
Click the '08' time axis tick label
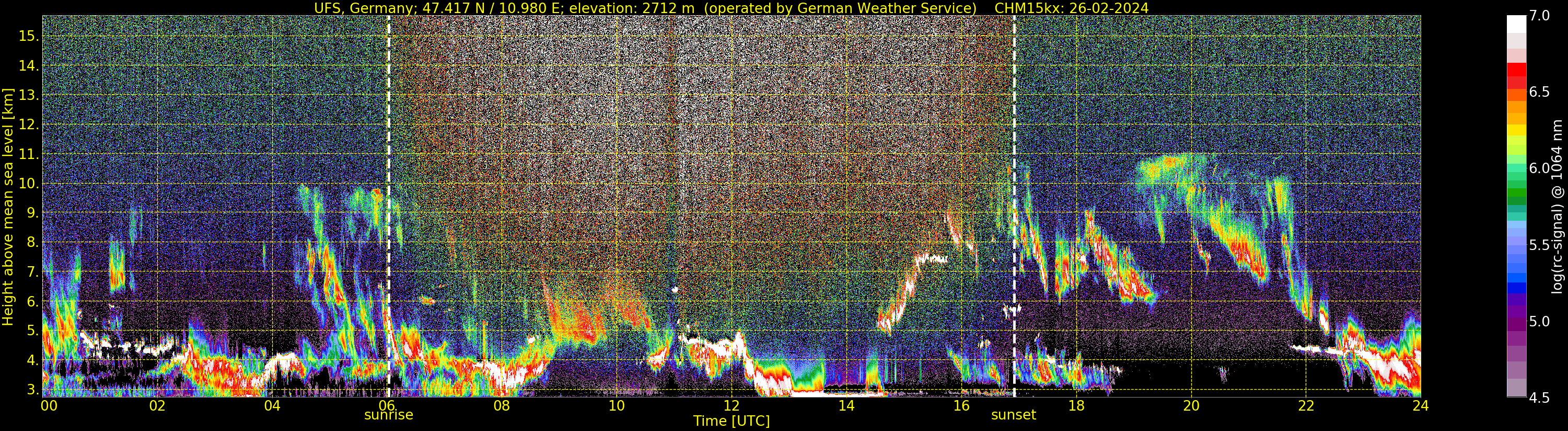[502, 405]
